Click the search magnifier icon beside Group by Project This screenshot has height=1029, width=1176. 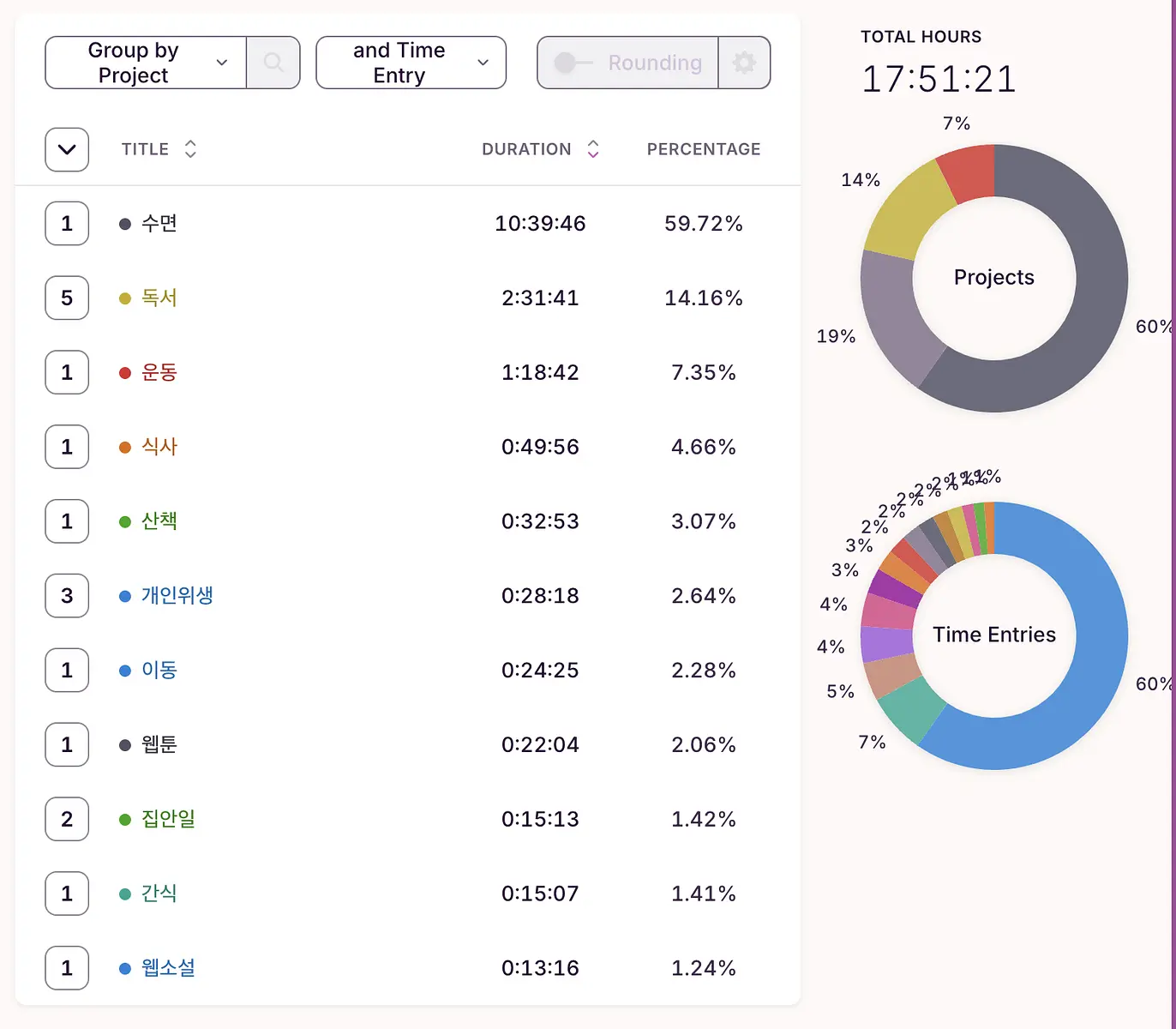pos(273,63)
